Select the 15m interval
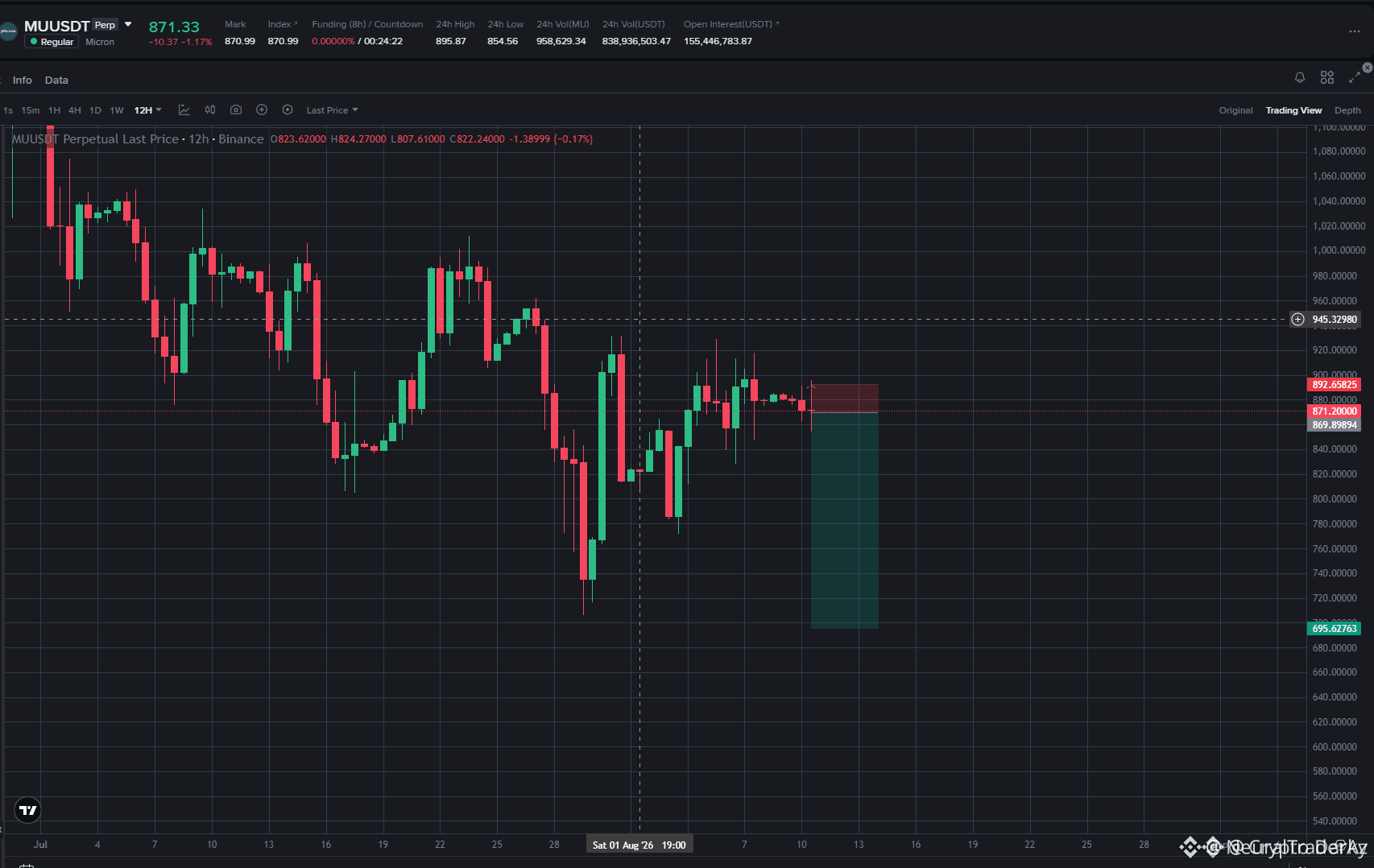1374x868 pixels. pyautogui.click(x=31, y=110)
